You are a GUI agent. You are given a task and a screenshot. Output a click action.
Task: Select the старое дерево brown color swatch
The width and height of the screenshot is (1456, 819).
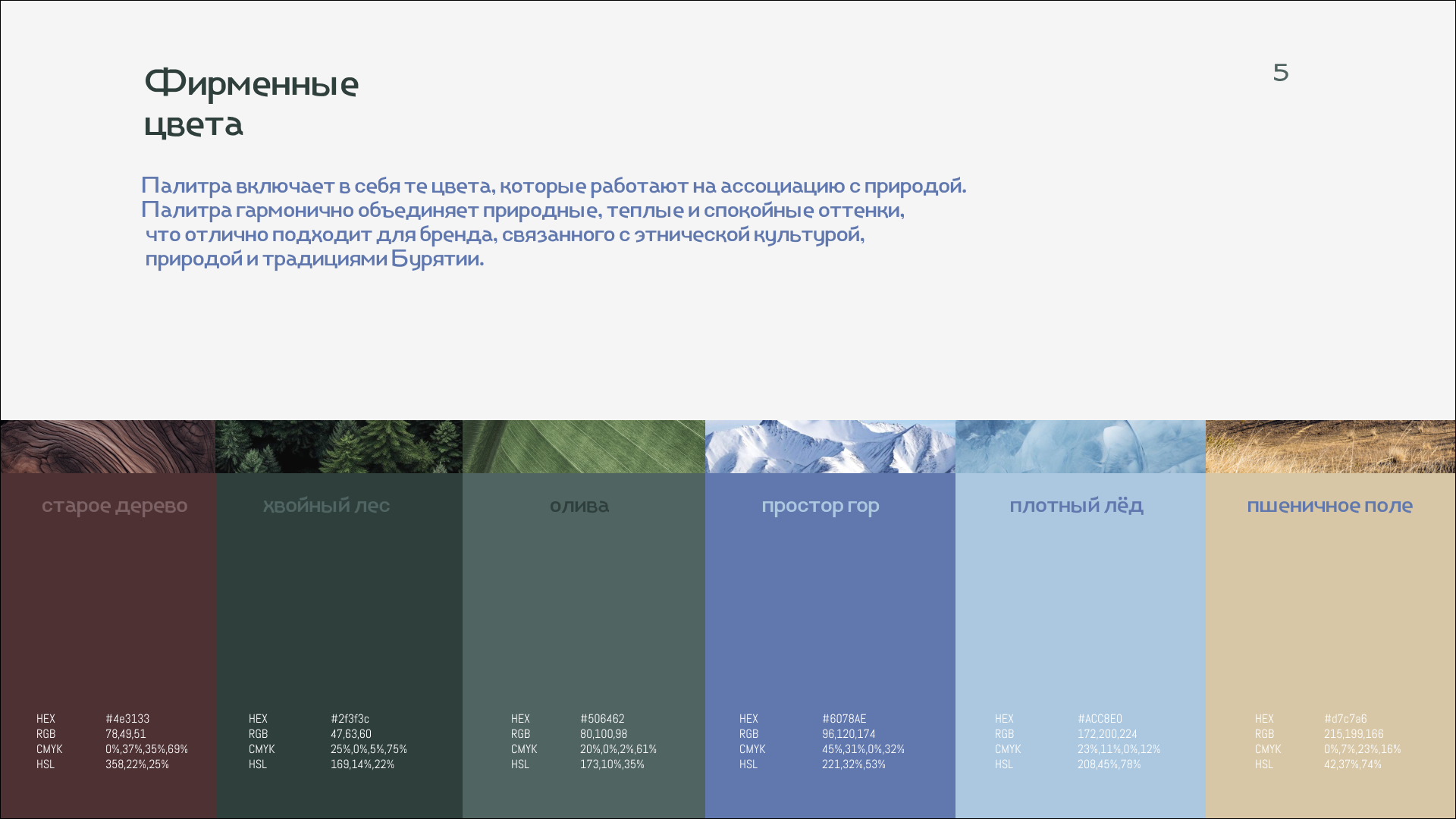click(x=108, y=607)
